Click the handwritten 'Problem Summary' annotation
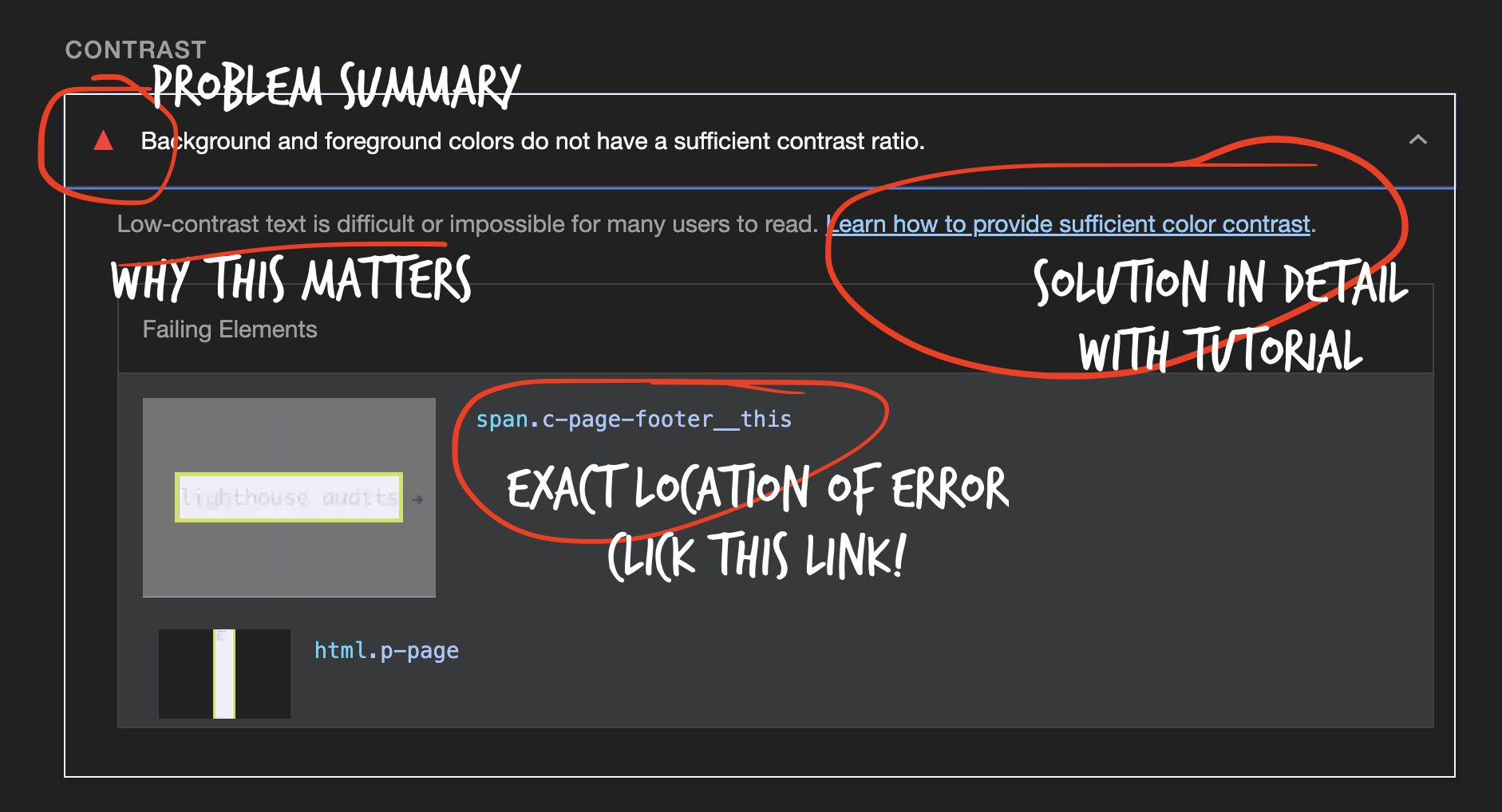The width and height of the screenshot is (1502, 812). pyautogui.click(x=336, y=86)
